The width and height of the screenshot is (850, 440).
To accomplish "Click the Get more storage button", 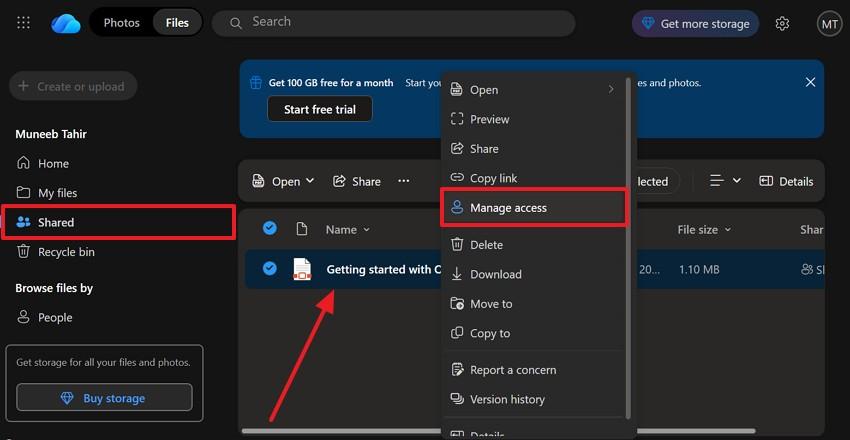I will click(x=695, y=24).
